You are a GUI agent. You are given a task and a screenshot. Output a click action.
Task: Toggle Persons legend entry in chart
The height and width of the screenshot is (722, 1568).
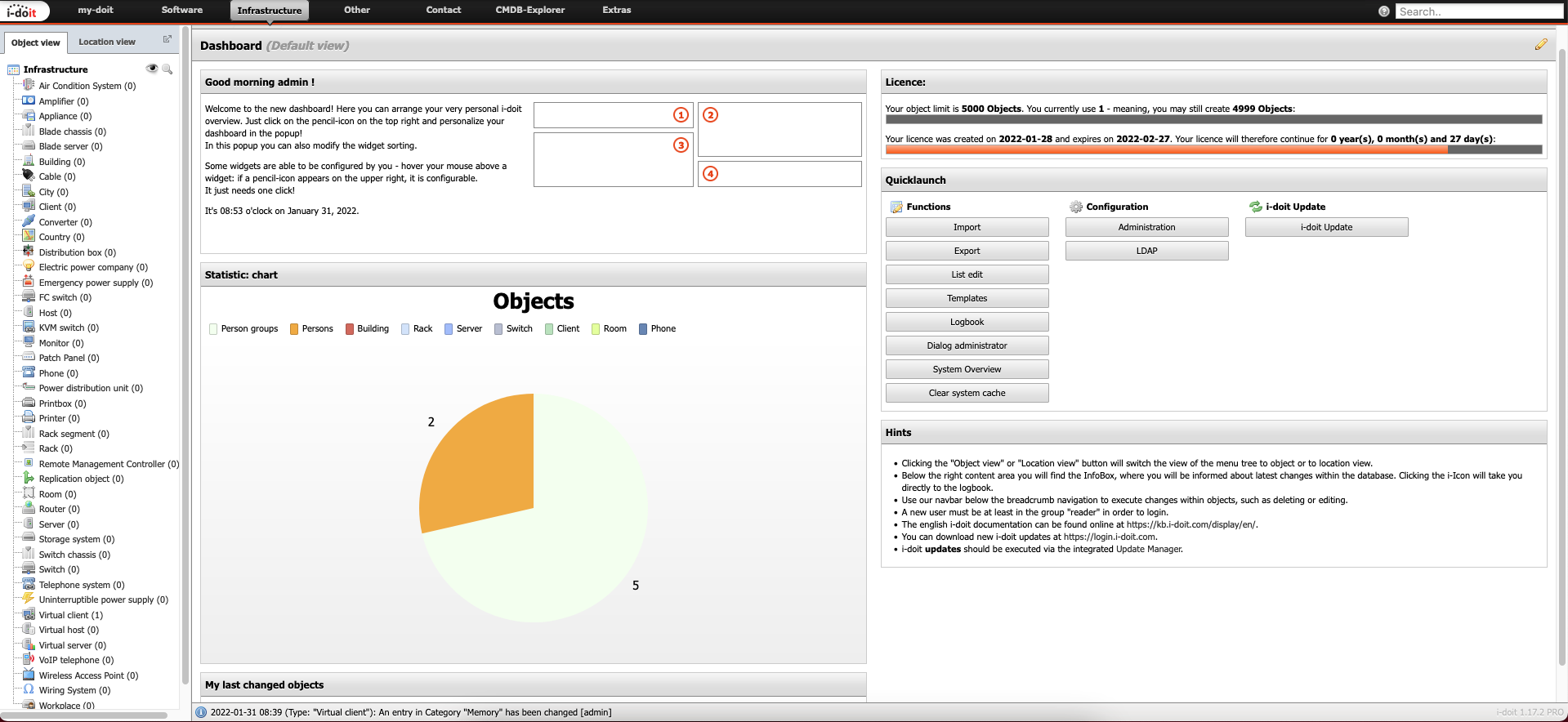point(311,329)
